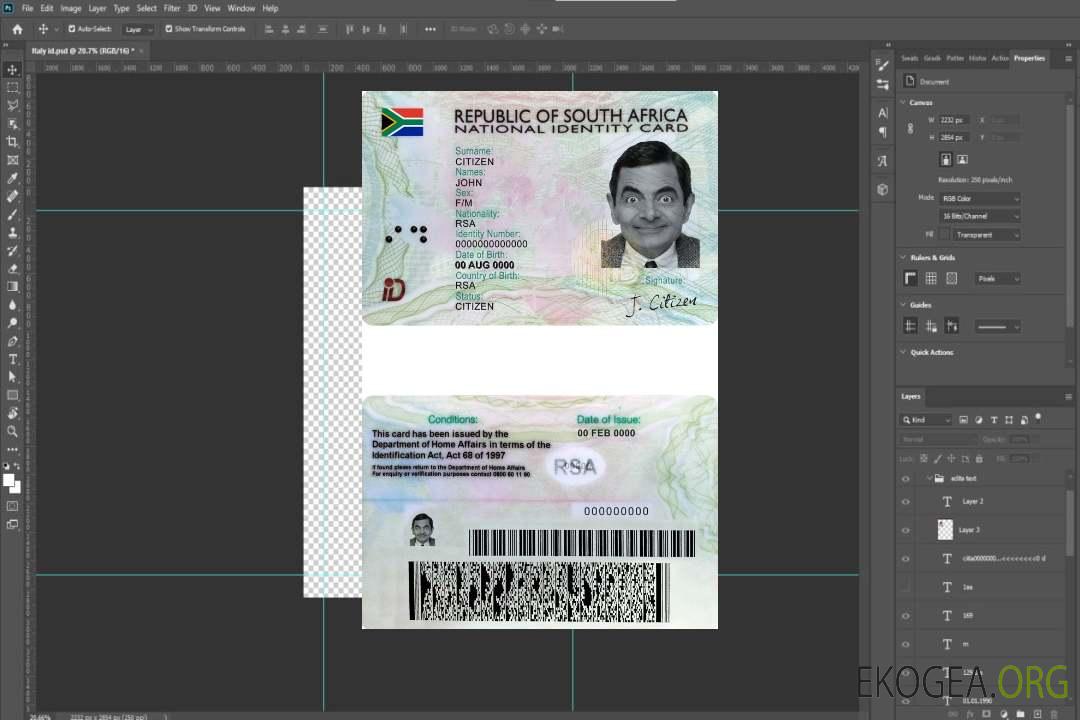Screen dimensions: 1080x720
Task: Select the Eyedropper tool
Action: 12,178
